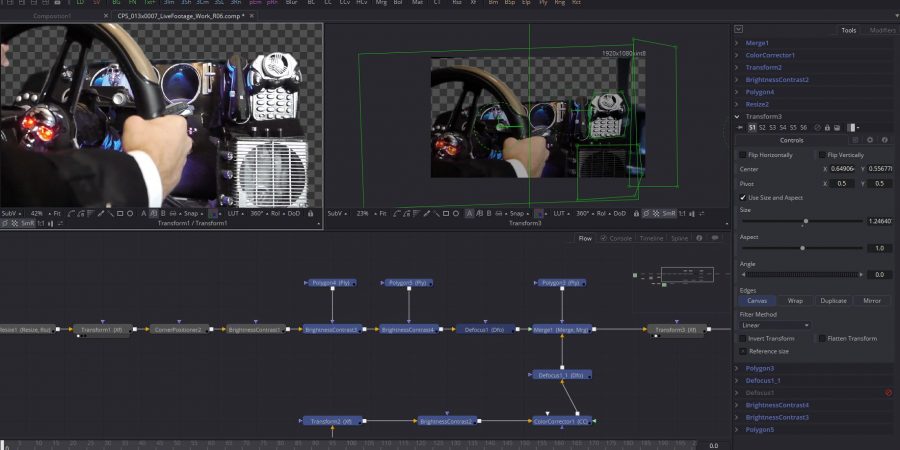Select the CornerPositioner2 node

178,329
